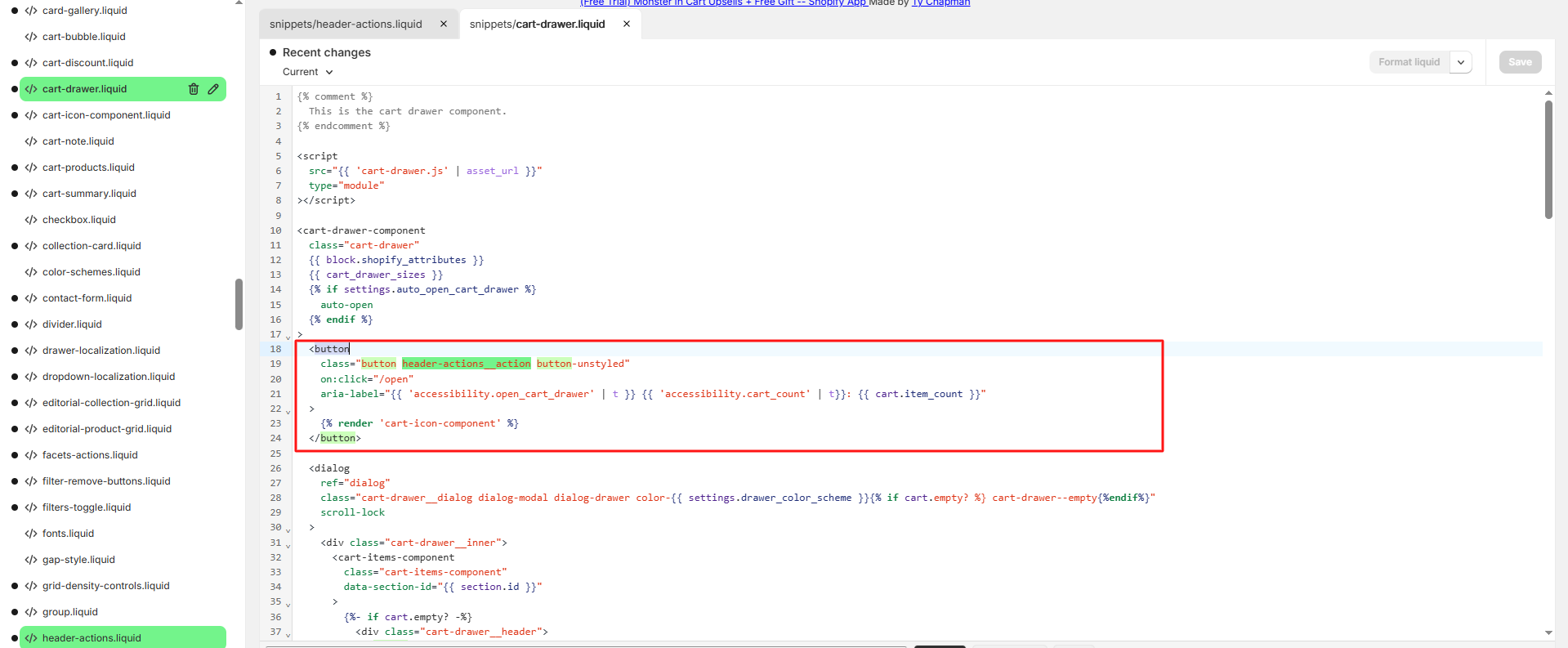This screenshot has width=1568, height=648.
Task: Click the code icon beside group.liquid
Action: tap(31, 612)
